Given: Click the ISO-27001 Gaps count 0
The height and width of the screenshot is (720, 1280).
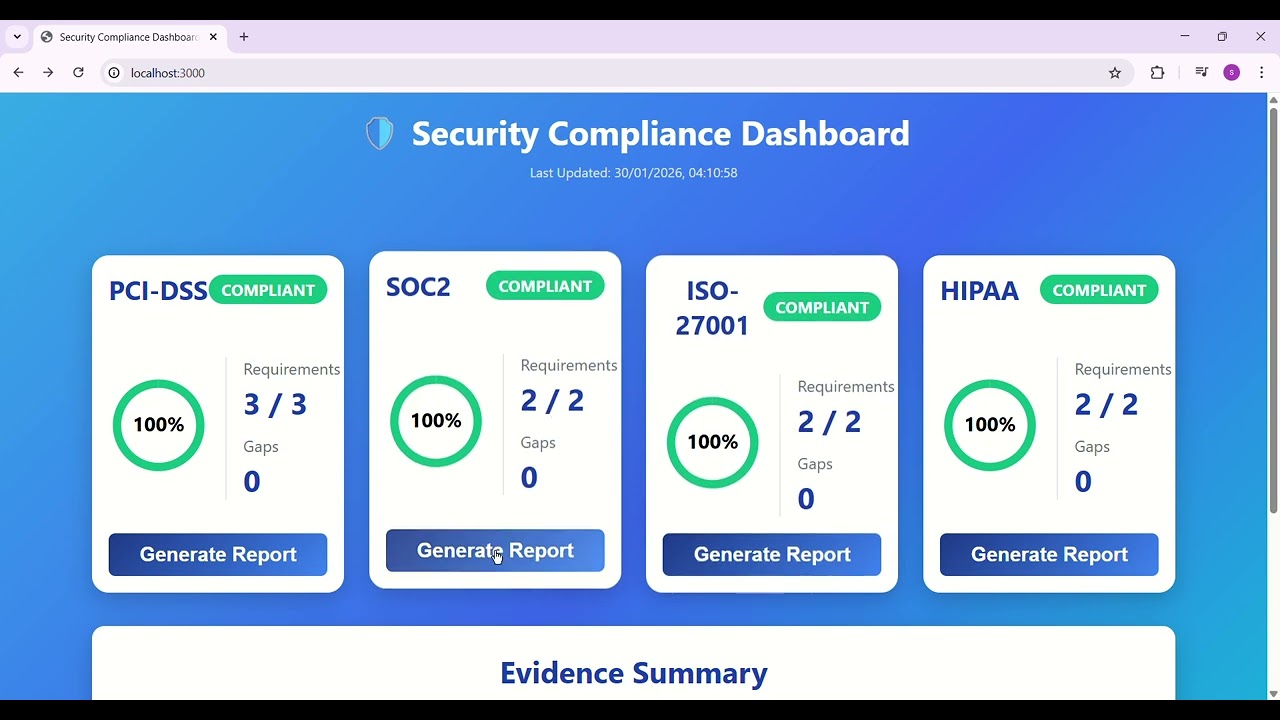Looking at the screenshot, I should (x=806, y=499).
